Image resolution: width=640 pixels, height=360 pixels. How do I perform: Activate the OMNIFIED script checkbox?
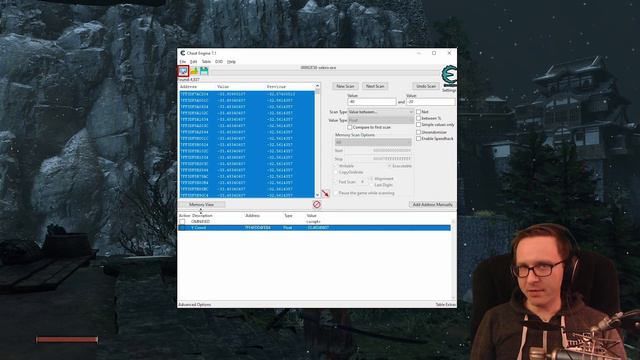coord(182,222)
